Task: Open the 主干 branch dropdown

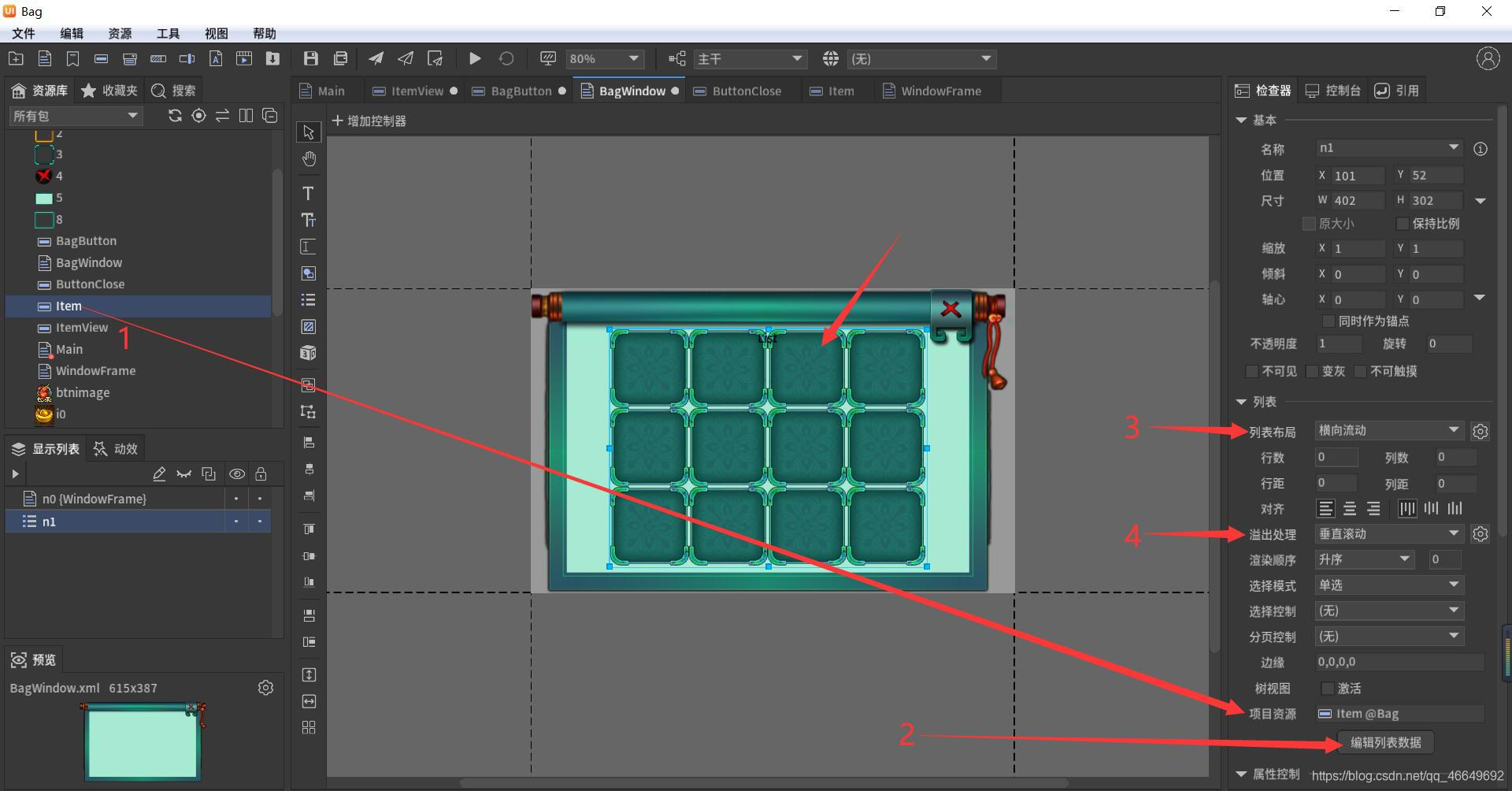Action: click(750, 59)
